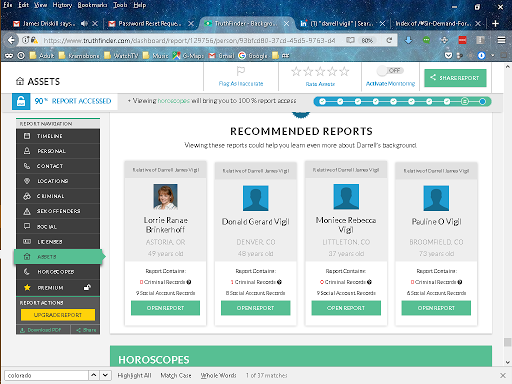Click the Upgrade Report button
Image resolution: width=512 pixels, height=384 pixels.
pyautogui.click(x=58, y=315)
